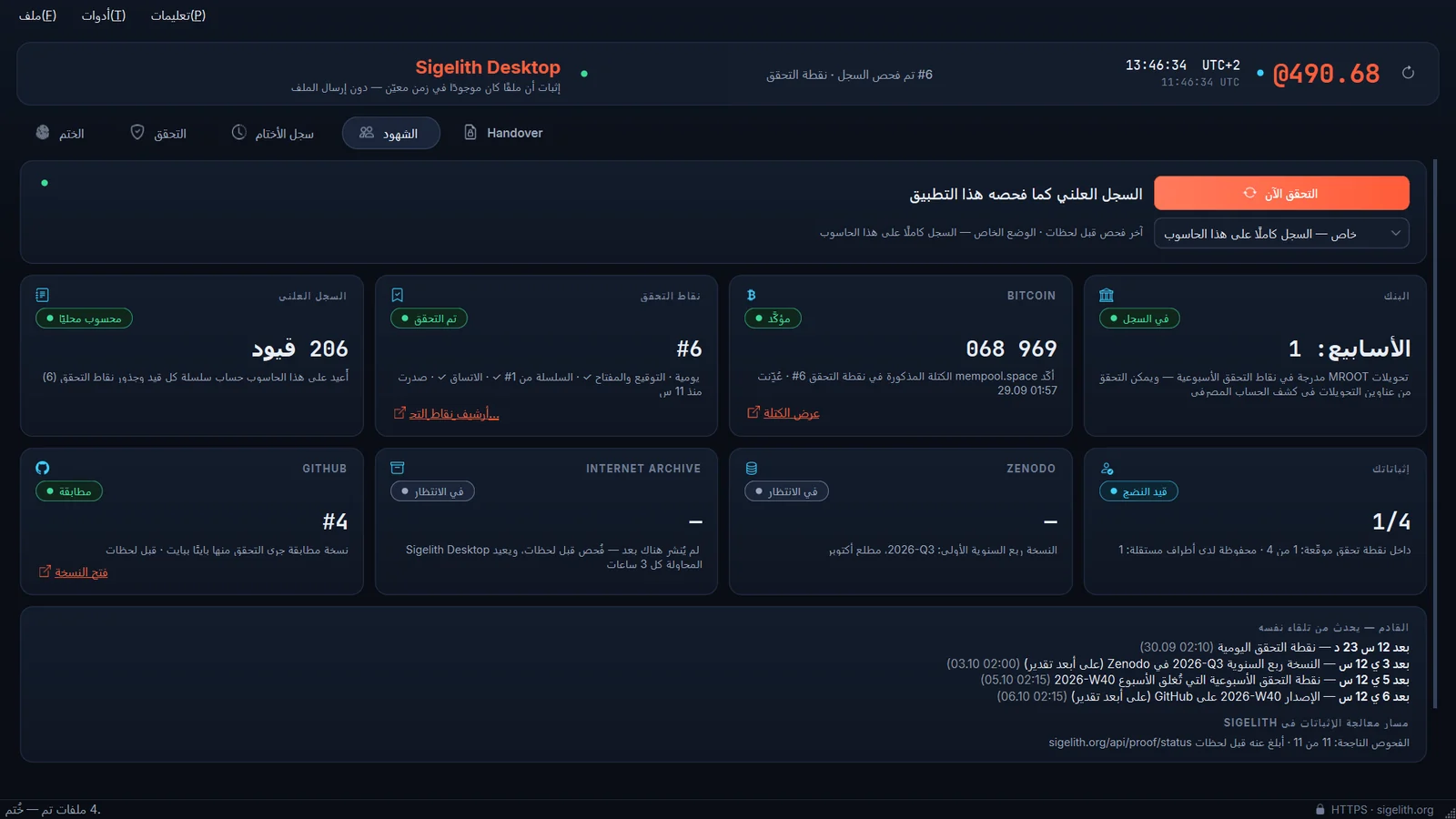Viewport: 1456px width, 819px height.
Task: Click the @490.68 beat time value
Action: 1326,74
